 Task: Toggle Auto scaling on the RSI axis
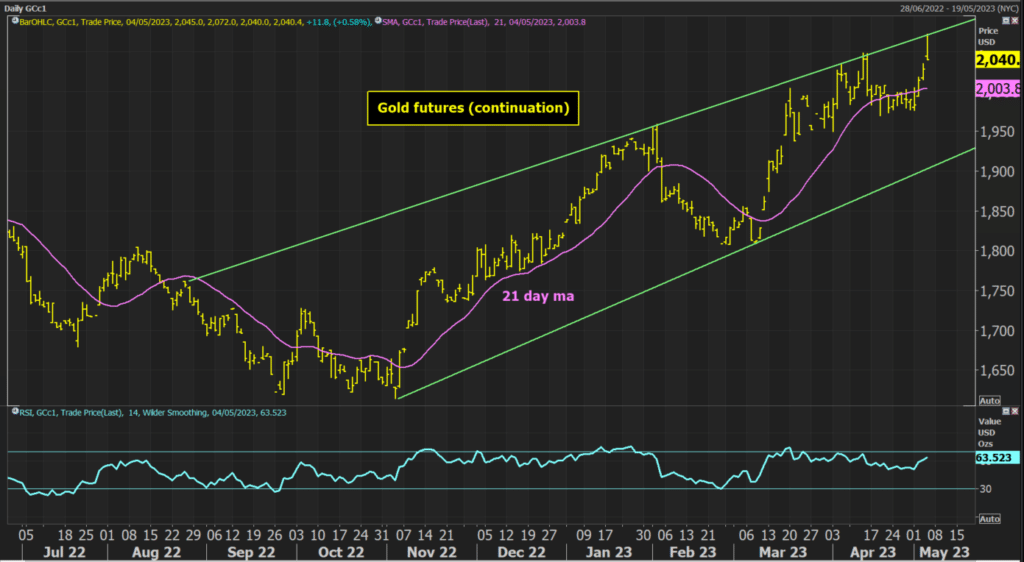click(x=988, y=519)
